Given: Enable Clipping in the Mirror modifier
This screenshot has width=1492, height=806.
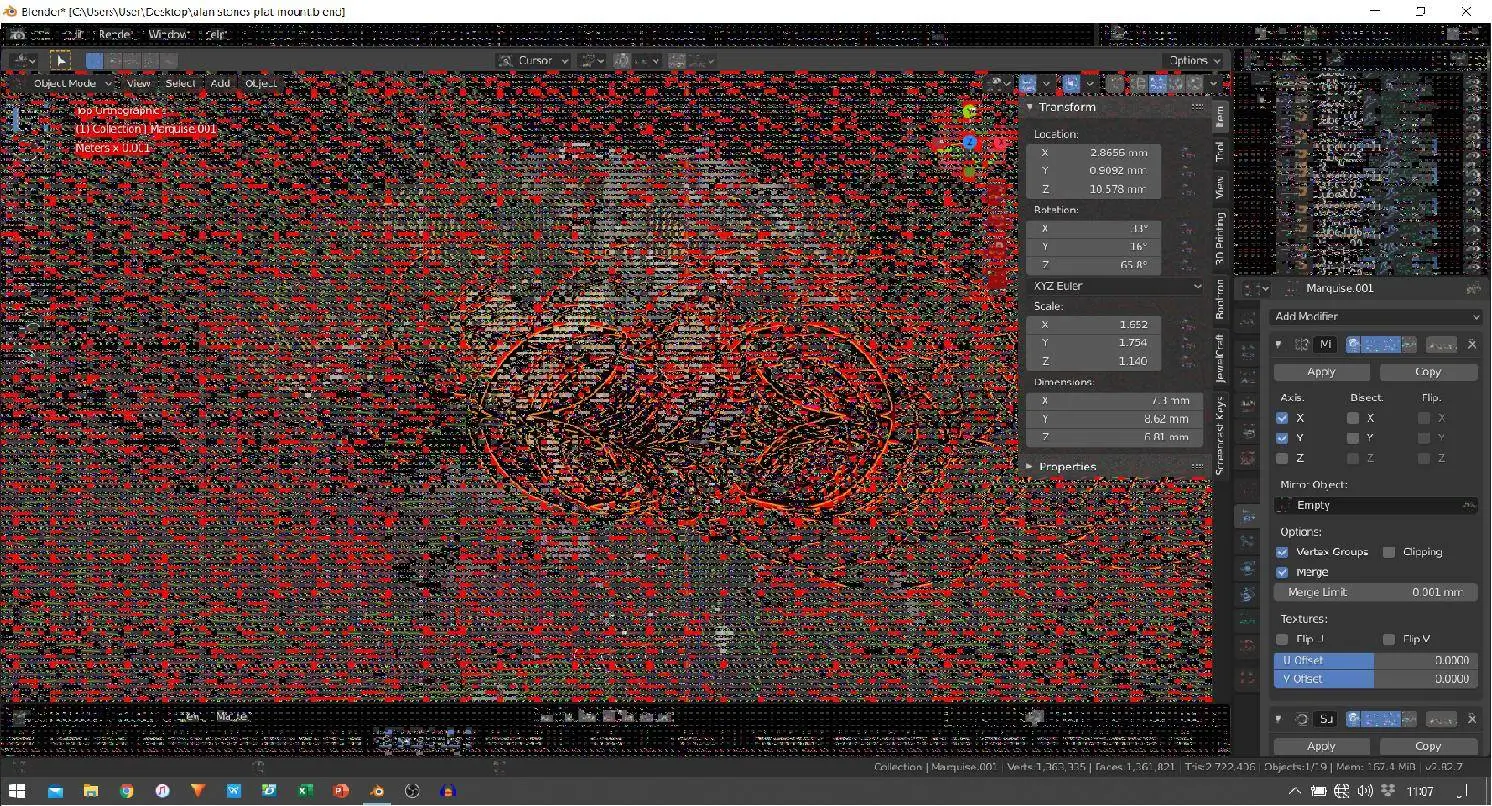Looking at the screenshot, I should [1389, 552].
